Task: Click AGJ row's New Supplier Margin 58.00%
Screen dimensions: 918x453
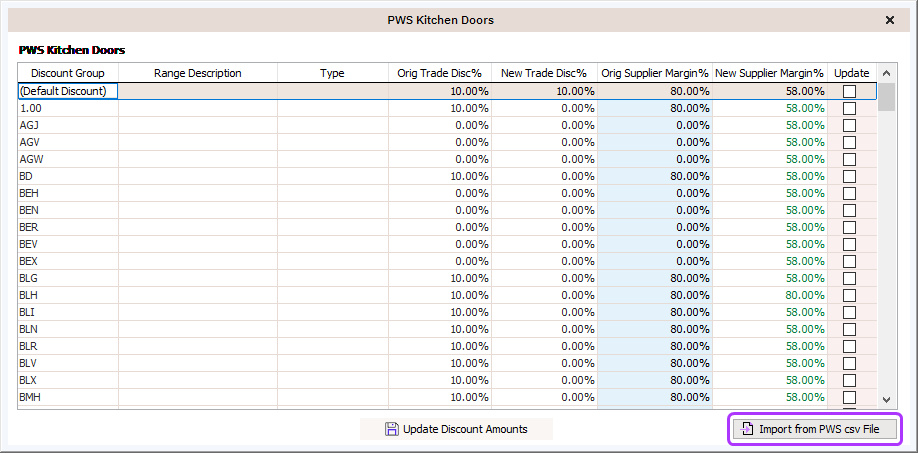Action: (x=770, y=125)
